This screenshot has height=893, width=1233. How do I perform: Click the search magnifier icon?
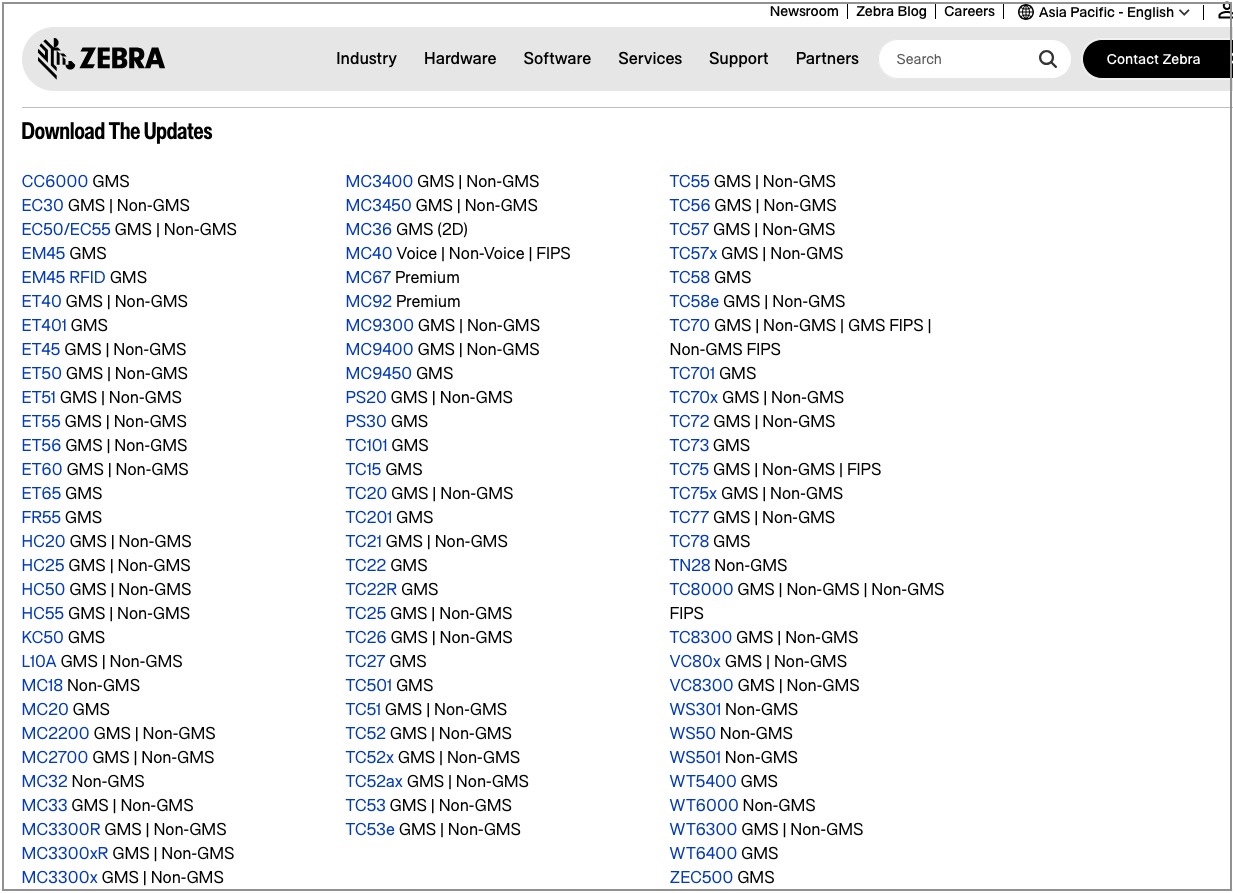(x=1047, y=59)
